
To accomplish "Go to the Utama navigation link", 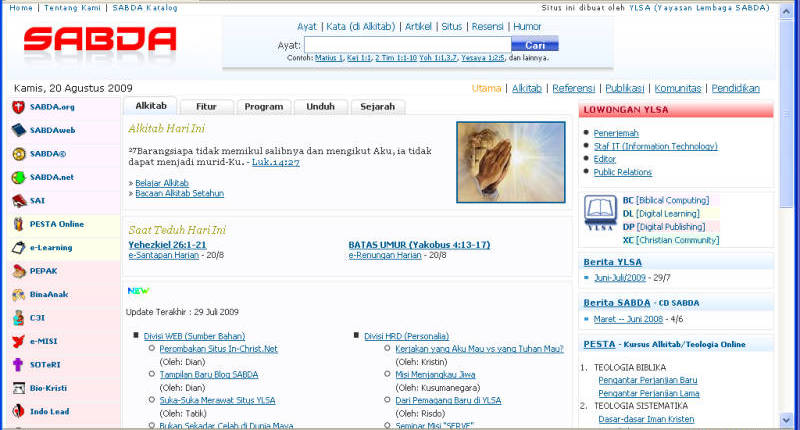I will click(486, 88).
